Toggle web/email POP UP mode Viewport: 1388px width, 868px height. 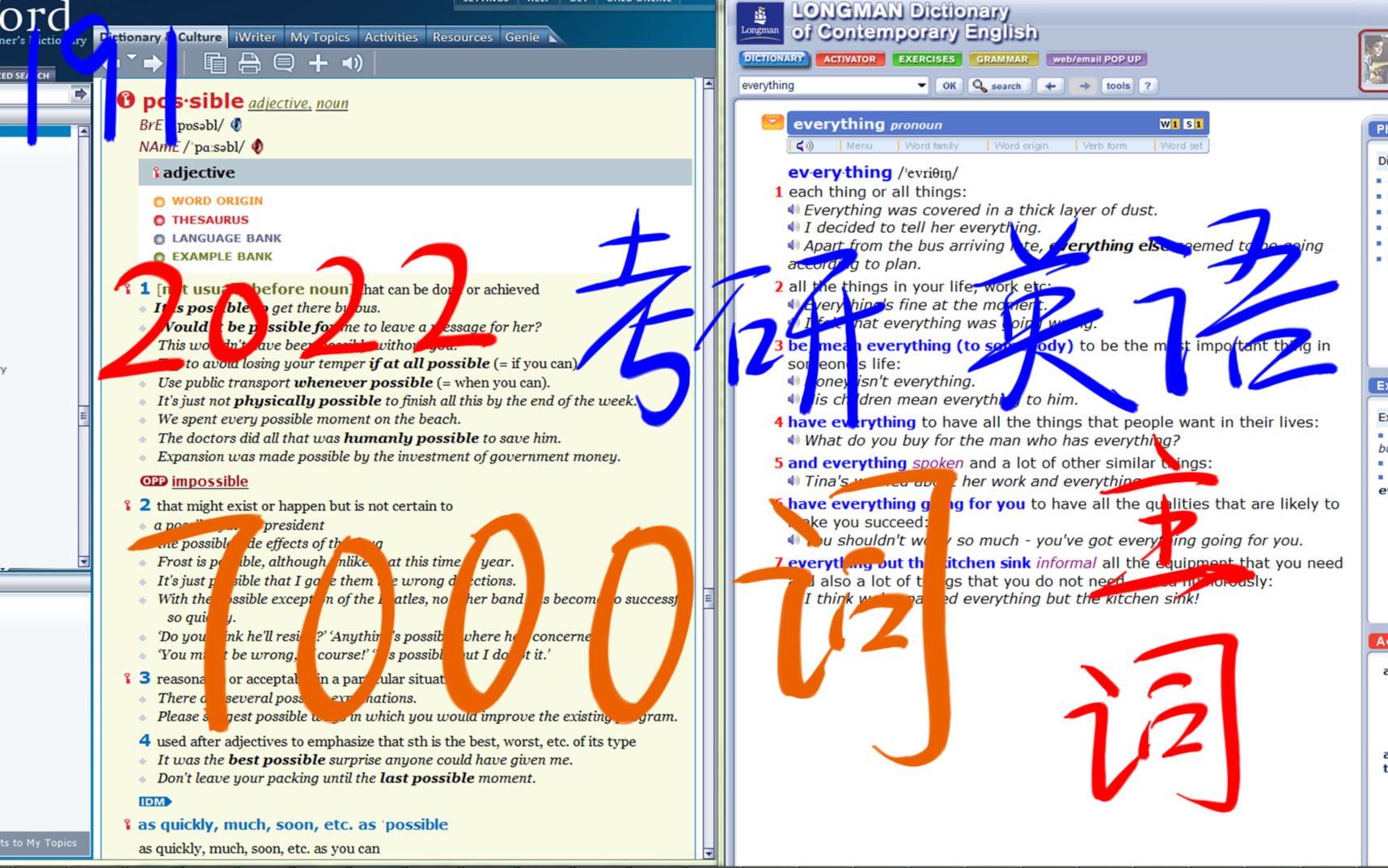pyautogui.click(x=1097, y=59)
